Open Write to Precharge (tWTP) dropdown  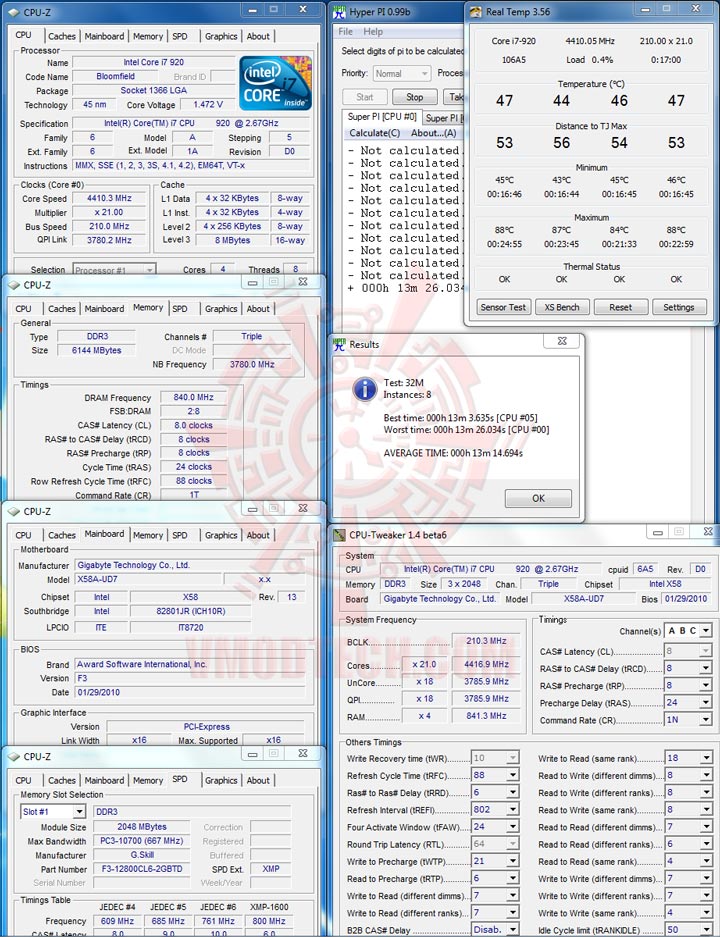pos(513,861)
